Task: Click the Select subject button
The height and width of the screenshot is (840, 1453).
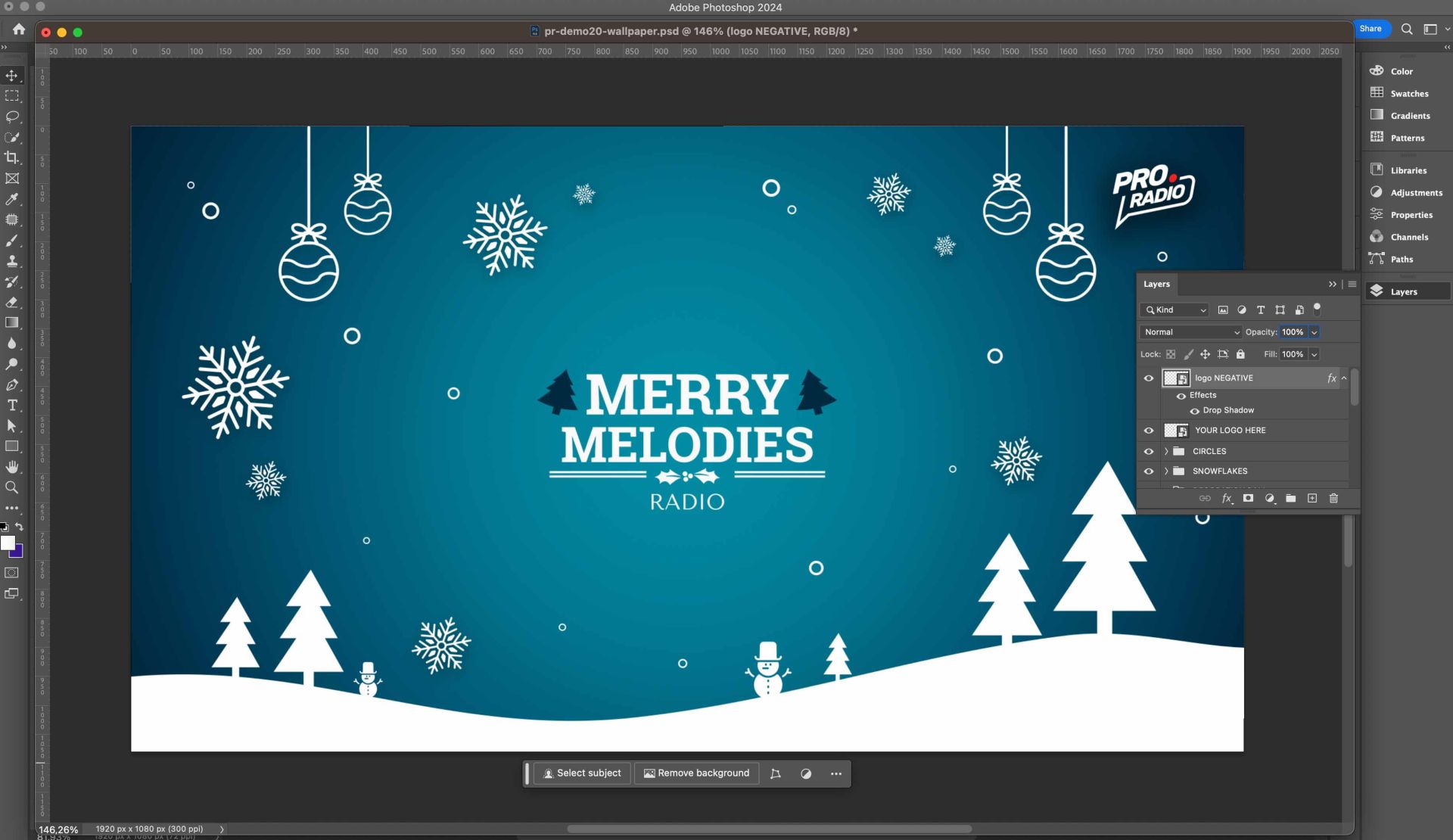Action: [582, 773]
